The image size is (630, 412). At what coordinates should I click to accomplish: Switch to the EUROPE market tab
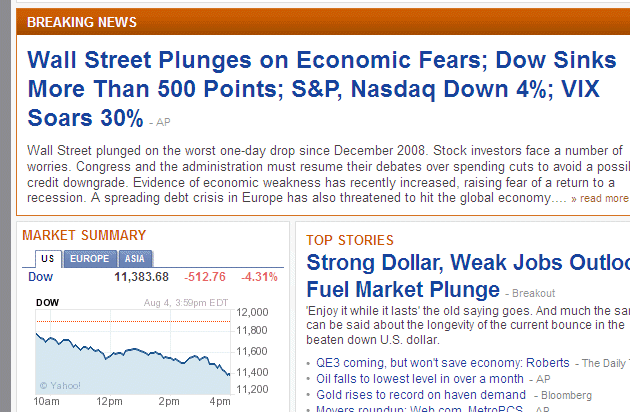click(x=91, y=258)
